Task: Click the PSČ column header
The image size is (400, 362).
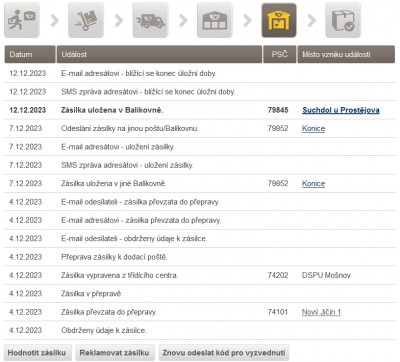Action: pos(279,54)
